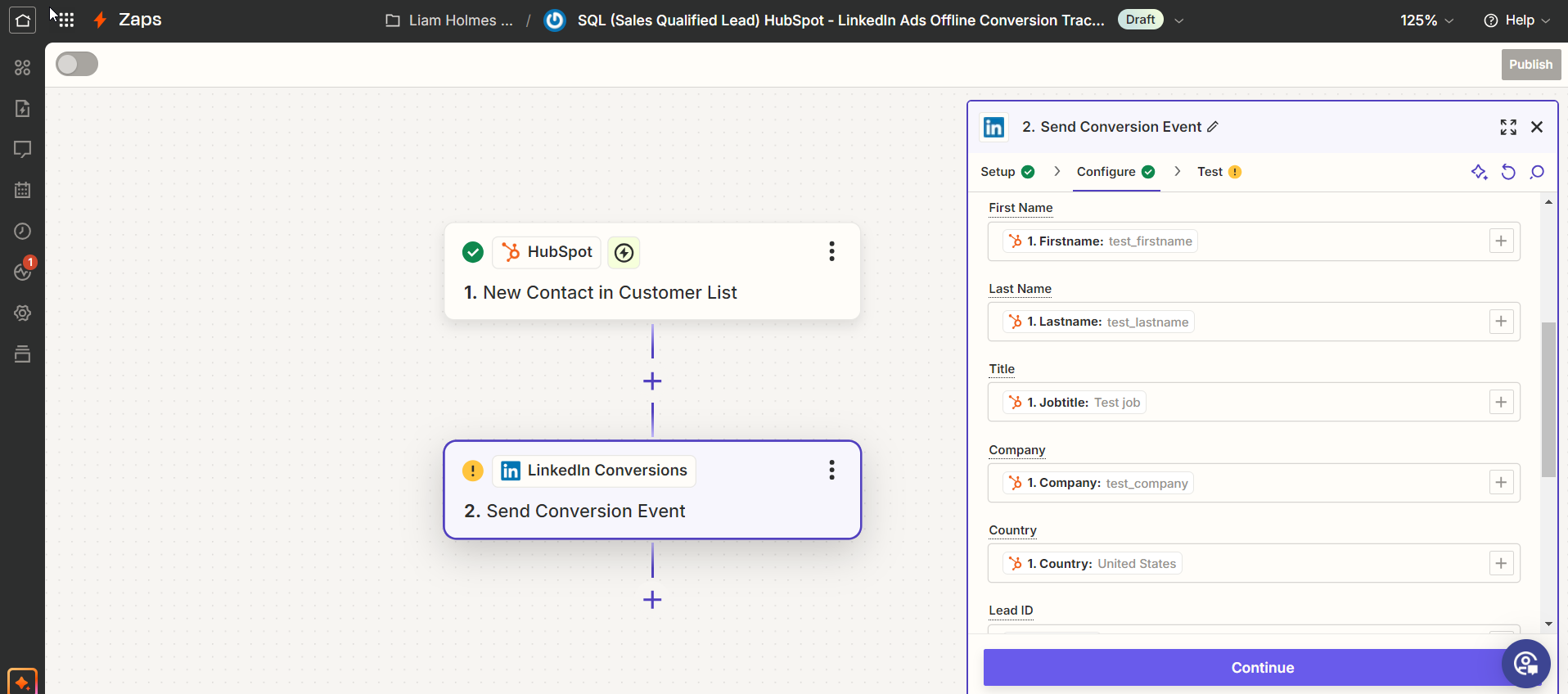1568x694 pixels.
Task: Click the '1. Firstname: test_firstname' pill
Action: click(x=1100, y=241)
